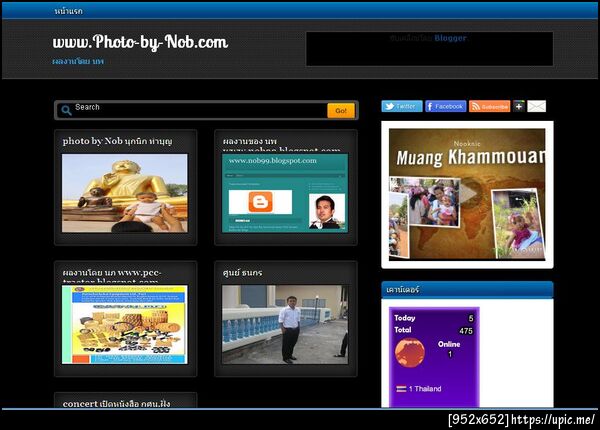This screenshot has width=600, height=430.
Task: Open the nob99.blogspot.com screenshot thumbnail
Action: click(x=285, y=193)
